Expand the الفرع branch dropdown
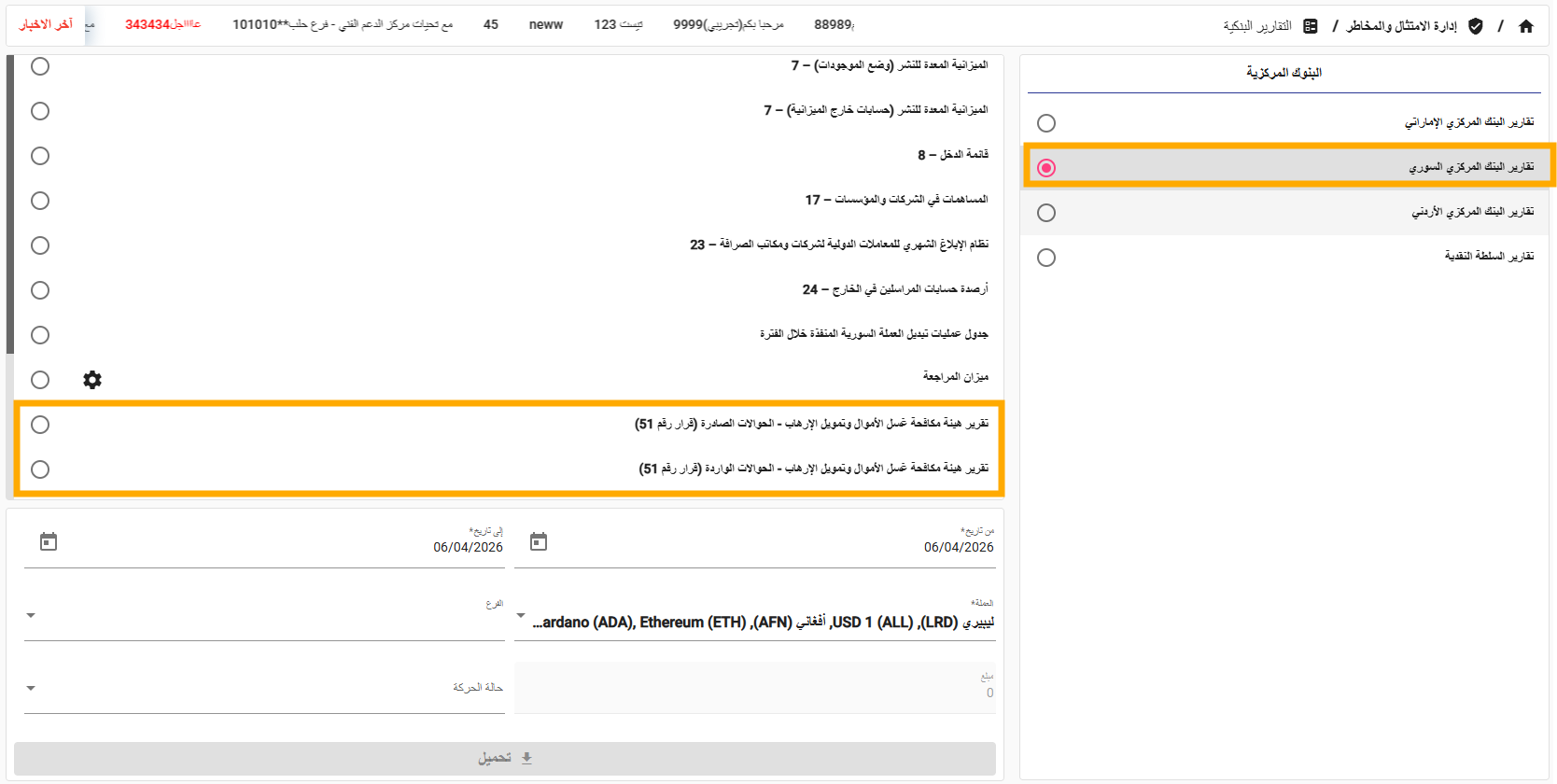1557x784 pixels. (x=31, y=616)
